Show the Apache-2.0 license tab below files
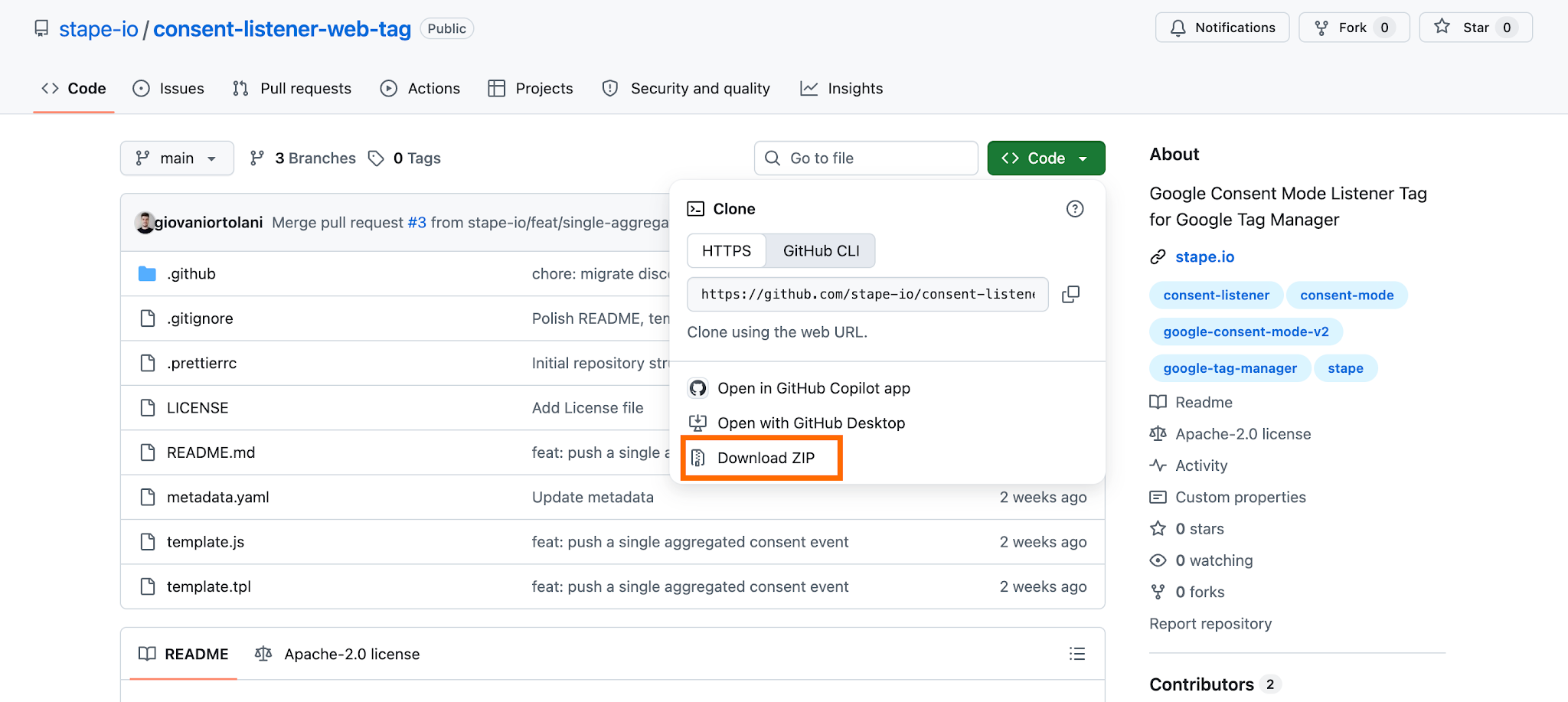1568x702 pixels. coord(338,655)
